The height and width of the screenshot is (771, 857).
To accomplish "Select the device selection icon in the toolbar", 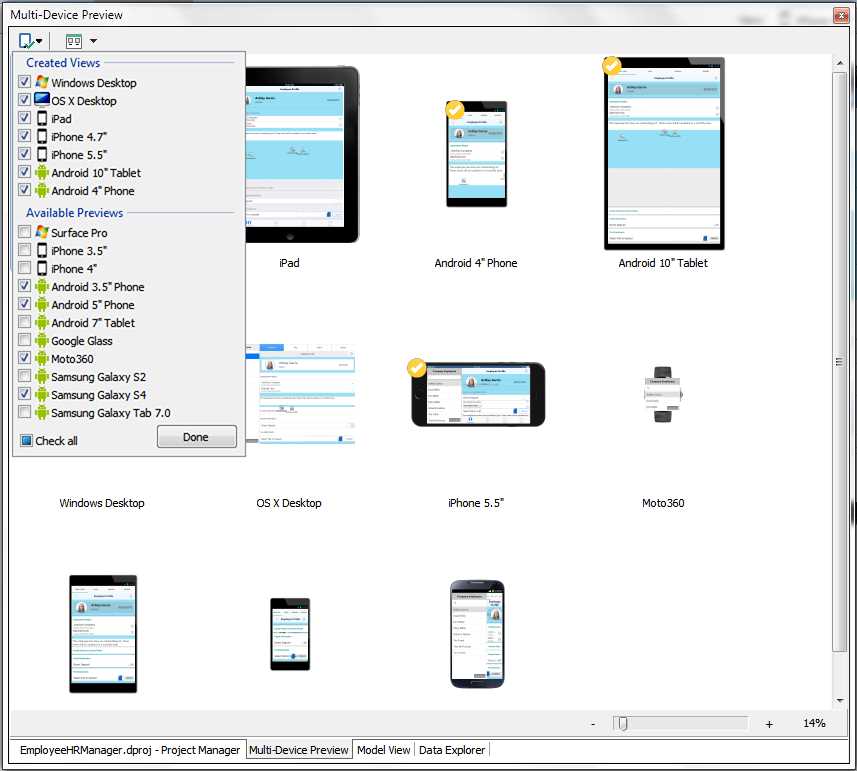I will point(24,39).
